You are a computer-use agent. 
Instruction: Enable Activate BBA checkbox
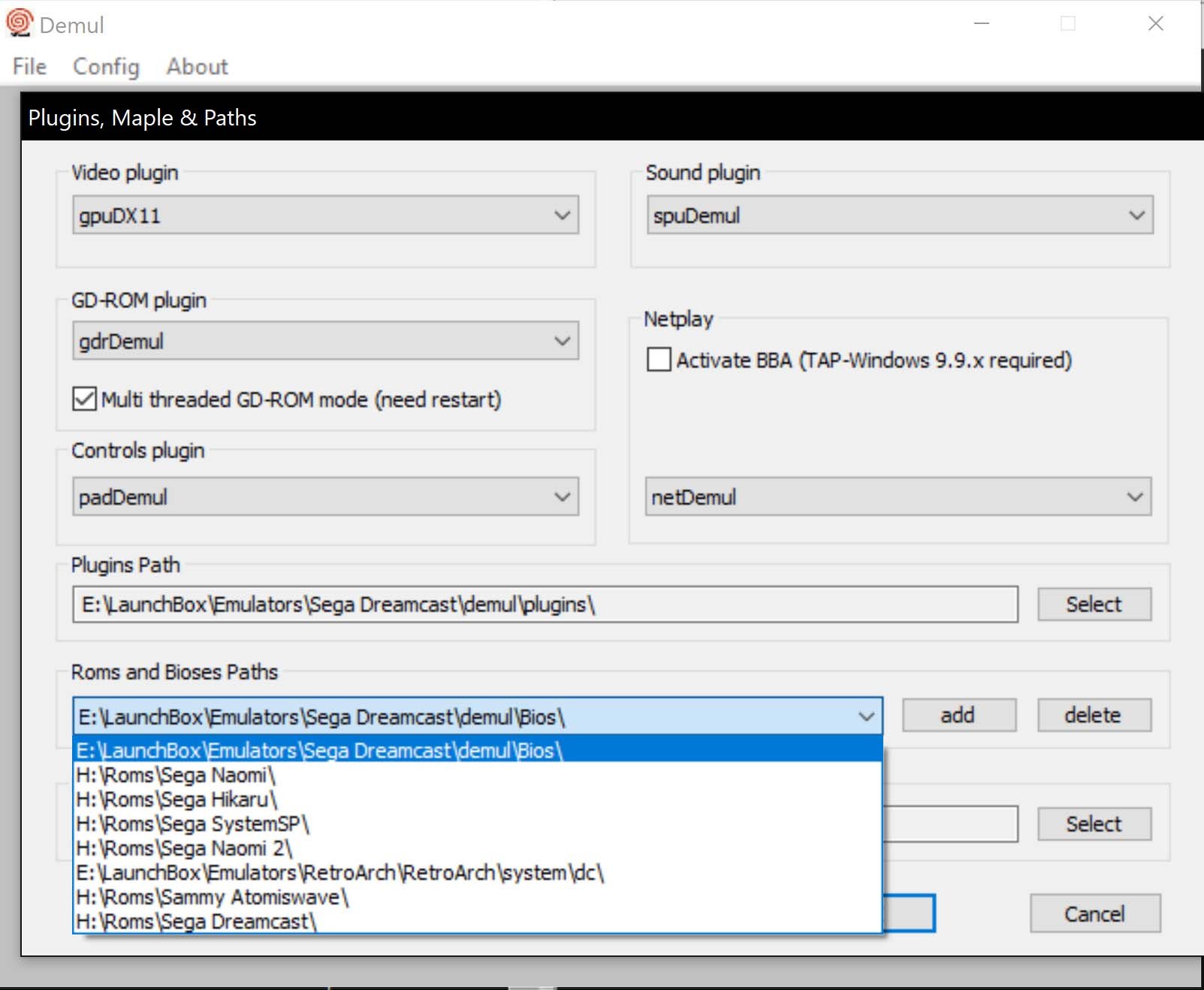tap(659, 359)
